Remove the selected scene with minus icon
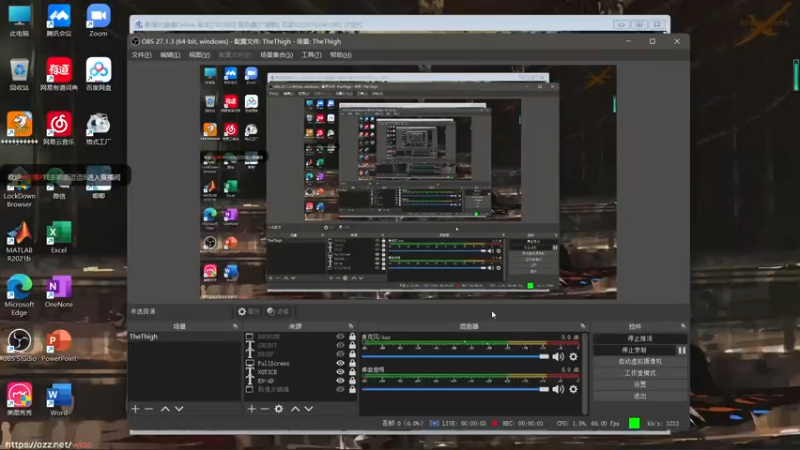This screenshot has height=450, width=800. click(148, 409)
